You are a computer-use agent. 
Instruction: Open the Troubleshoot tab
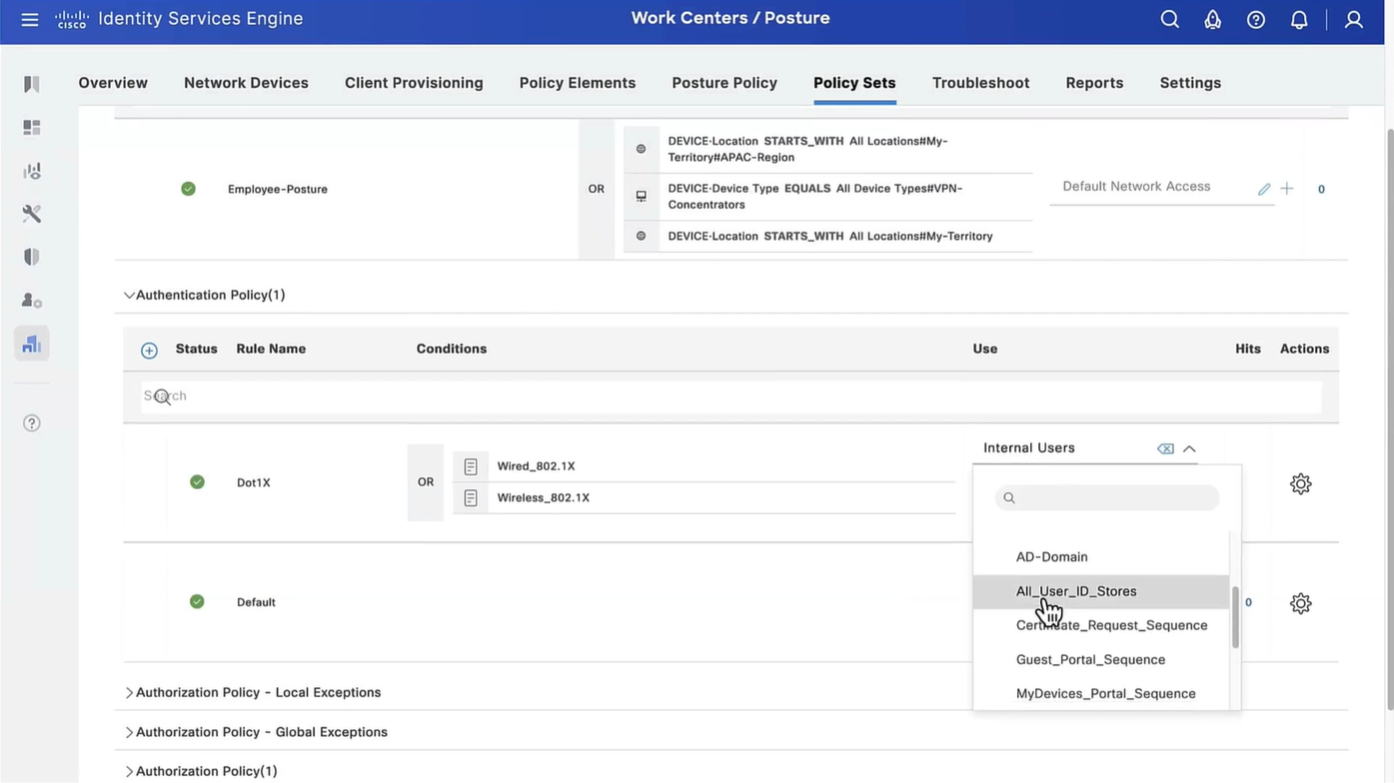pyautogui.click(x=980, y=83)
